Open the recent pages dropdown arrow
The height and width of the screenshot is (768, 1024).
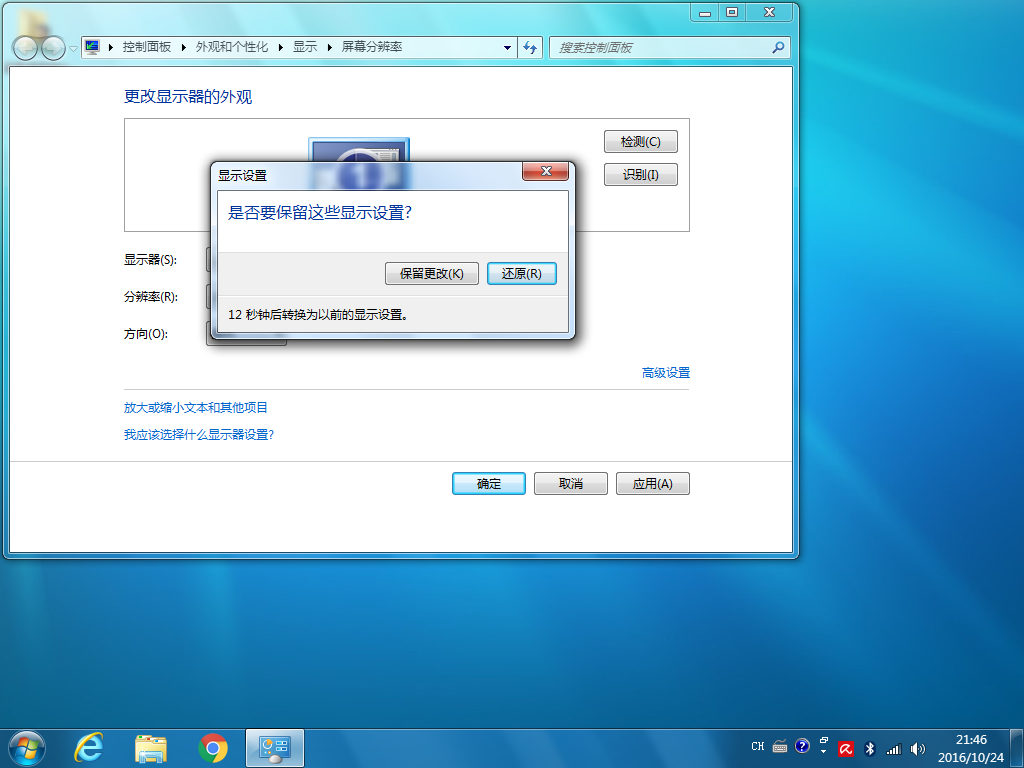73,48
